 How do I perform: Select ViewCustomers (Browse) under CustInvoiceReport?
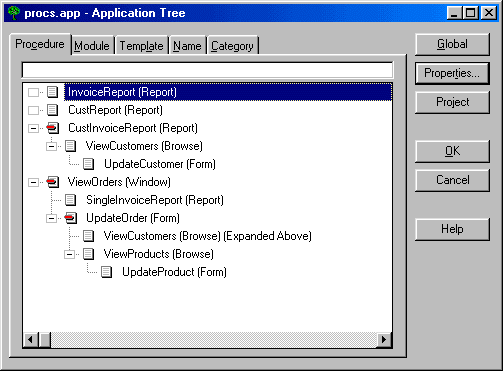(144, 146)
